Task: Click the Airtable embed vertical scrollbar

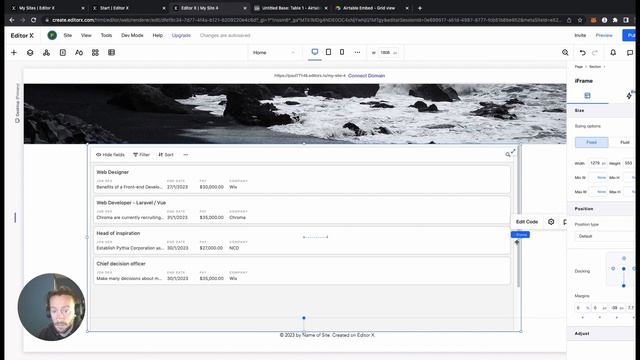Action: (518, 216)
